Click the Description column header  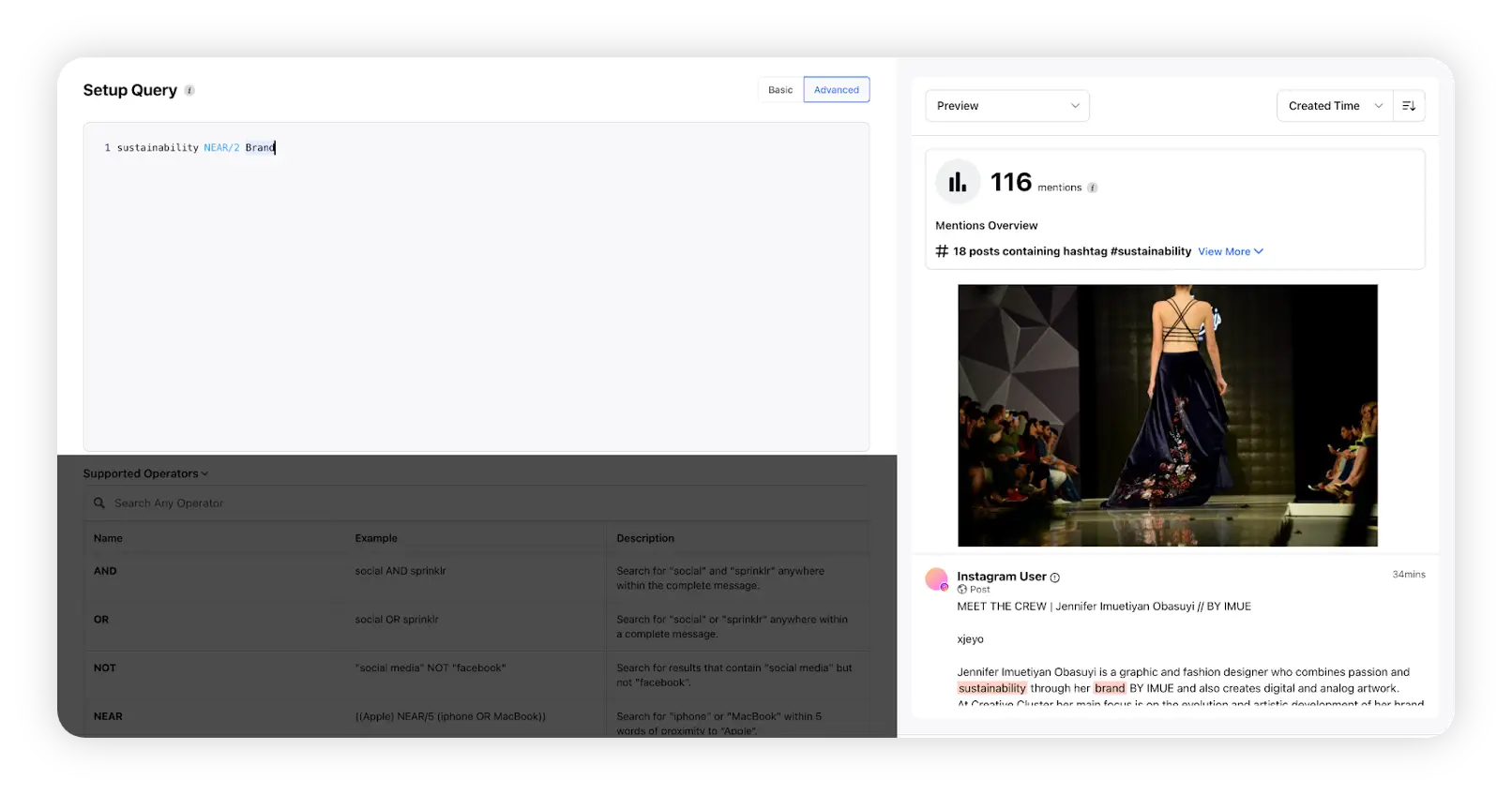point(645,538)
